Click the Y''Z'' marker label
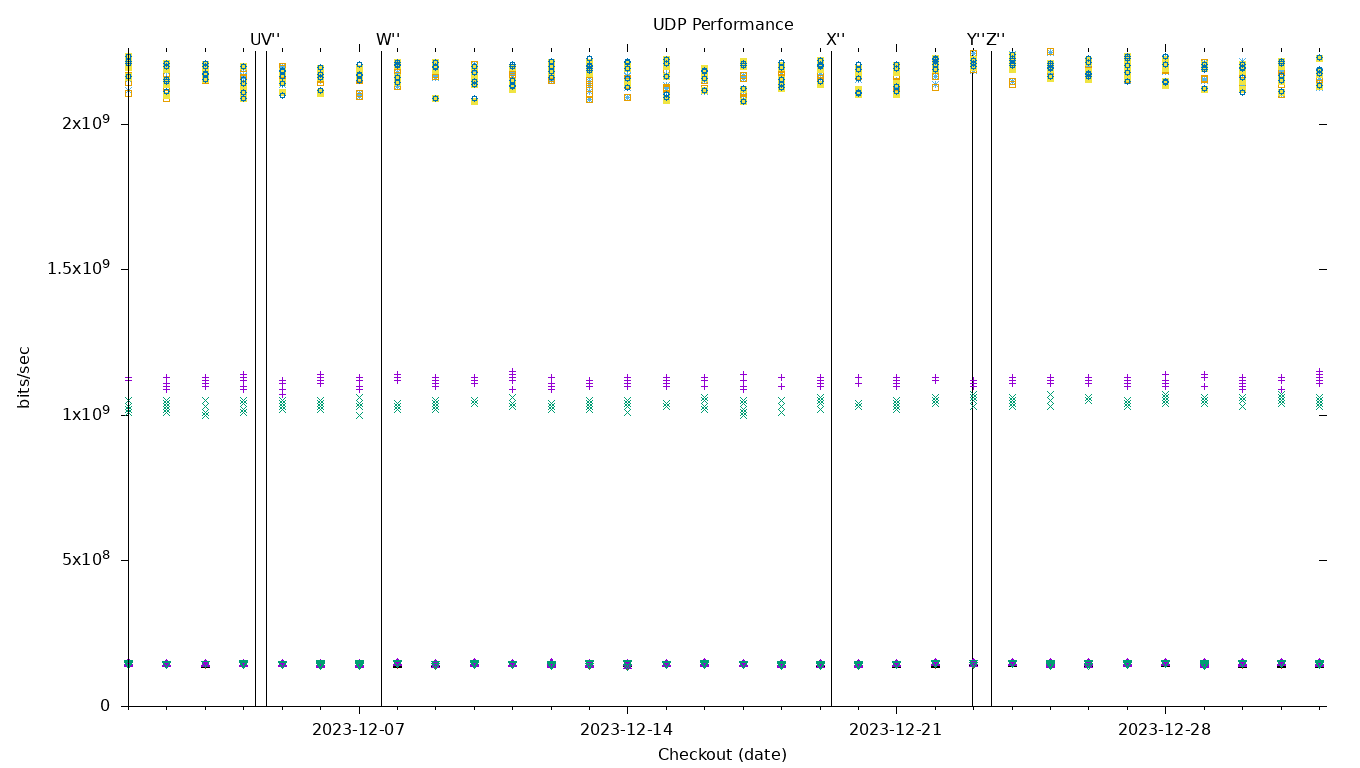The height and width of the screenshot is (768, 1360). (986, 40)
